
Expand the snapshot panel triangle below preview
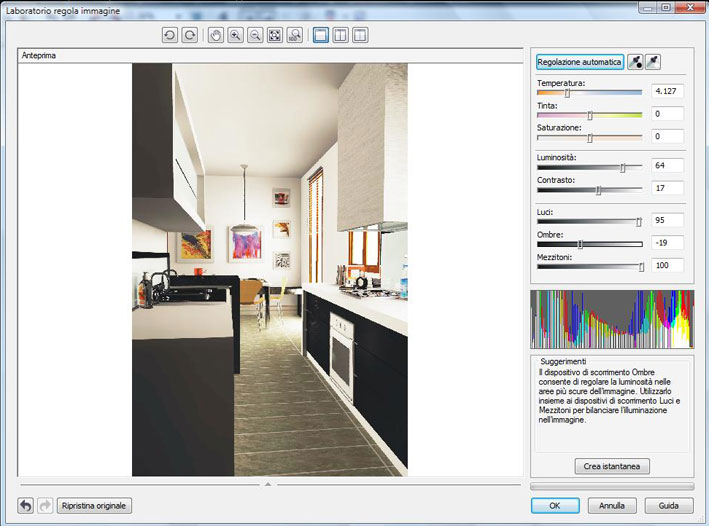tap(267, 484)
